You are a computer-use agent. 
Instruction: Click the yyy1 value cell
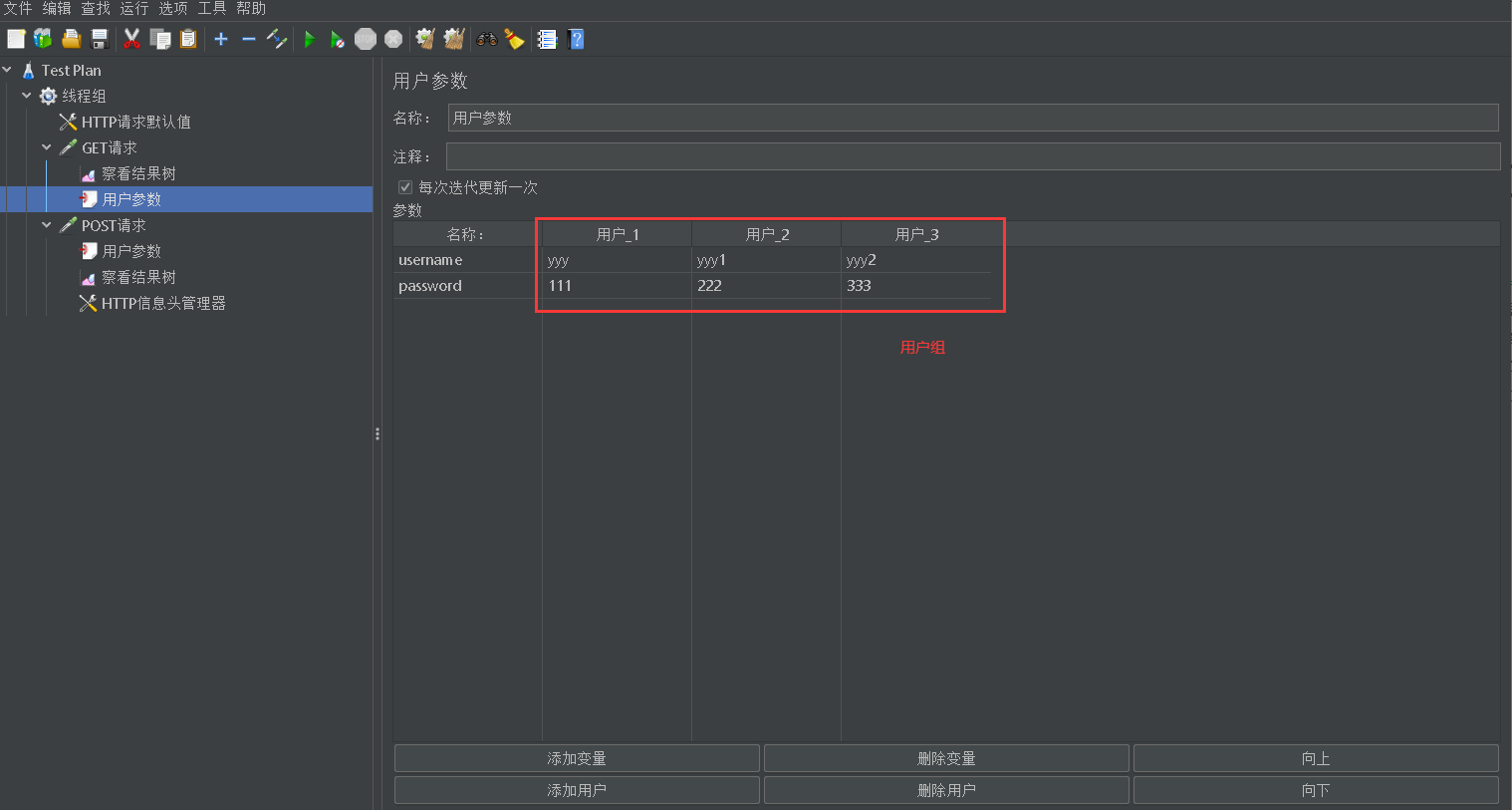coord(766,260)
